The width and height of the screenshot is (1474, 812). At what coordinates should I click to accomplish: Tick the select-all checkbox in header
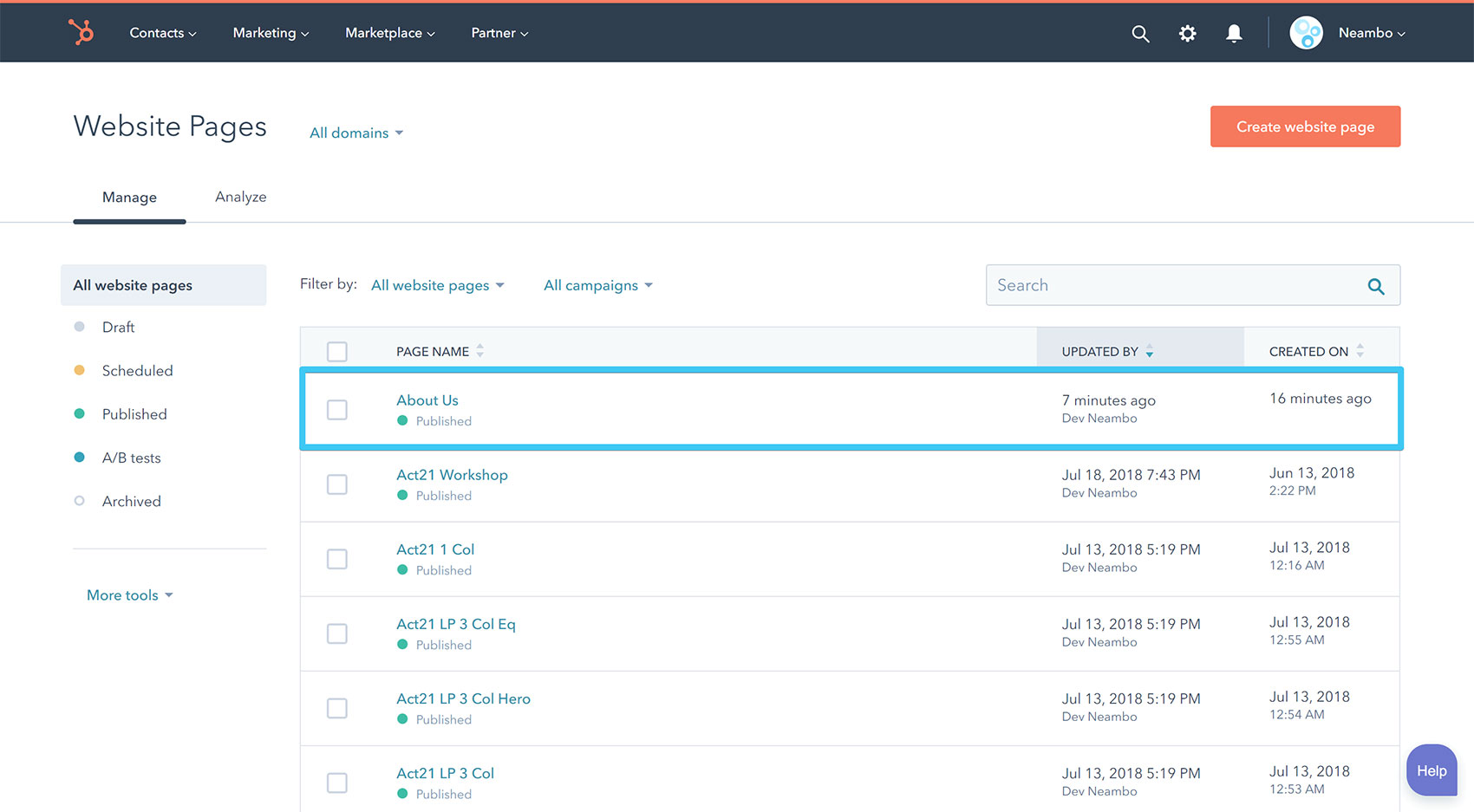click(x=337, y=351)
